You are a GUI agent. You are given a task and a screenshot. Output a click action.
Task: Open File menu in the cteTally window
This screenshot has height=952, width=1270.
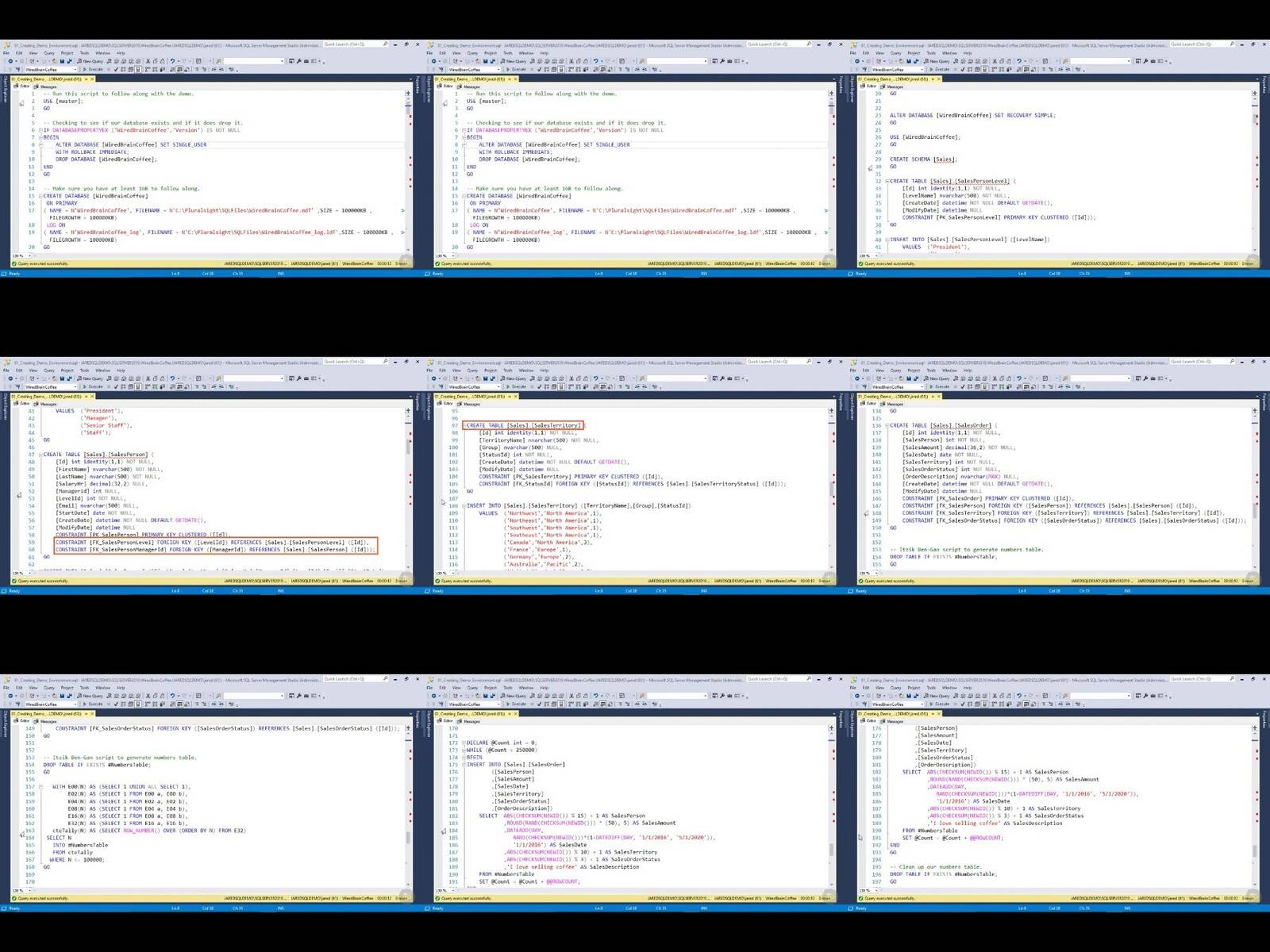coord(6,688)
